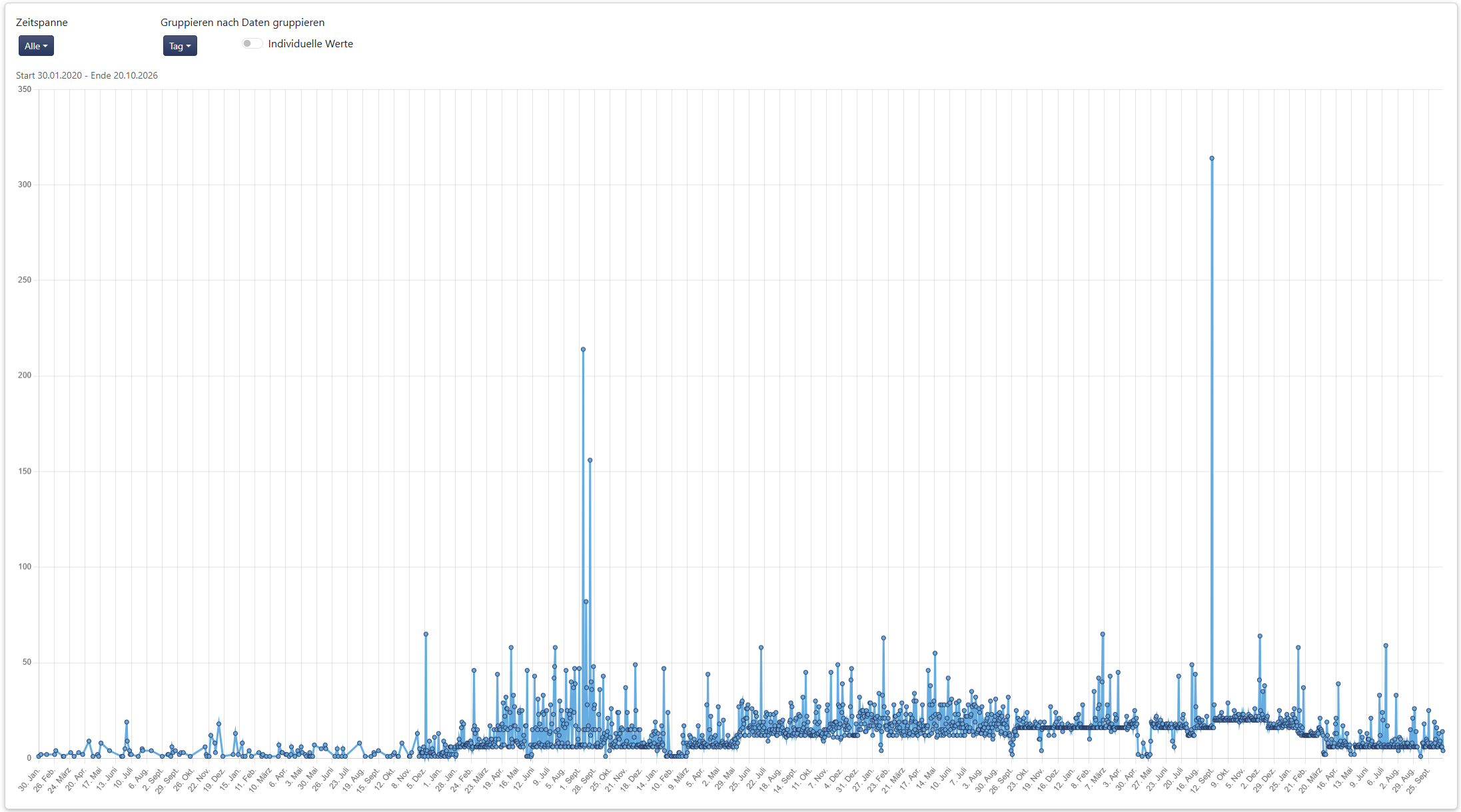This screenshot has height=812, width=1461.
Task: Select the data point near 82 under the tallest 2022 spike
Action: tap(586, 602)
